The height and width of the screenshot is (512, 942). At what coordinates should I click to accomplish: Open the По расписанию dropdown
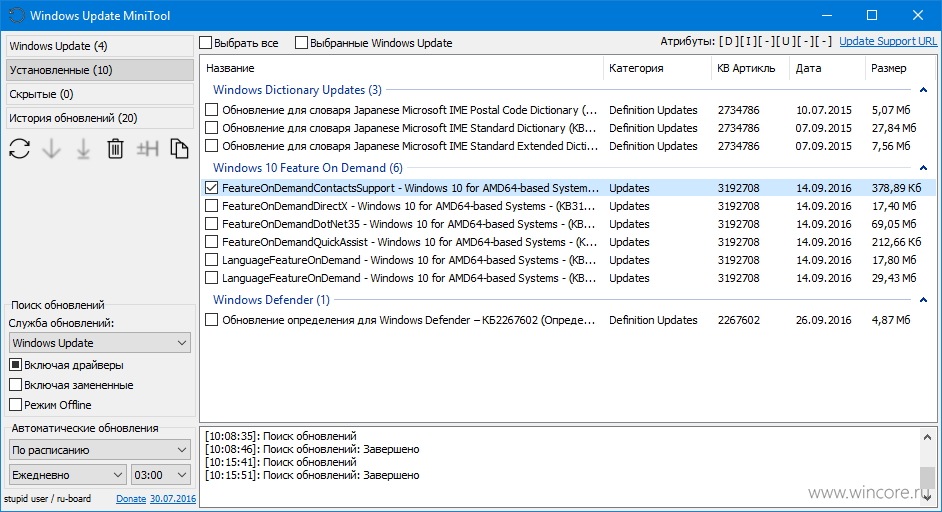pos(100,450)
